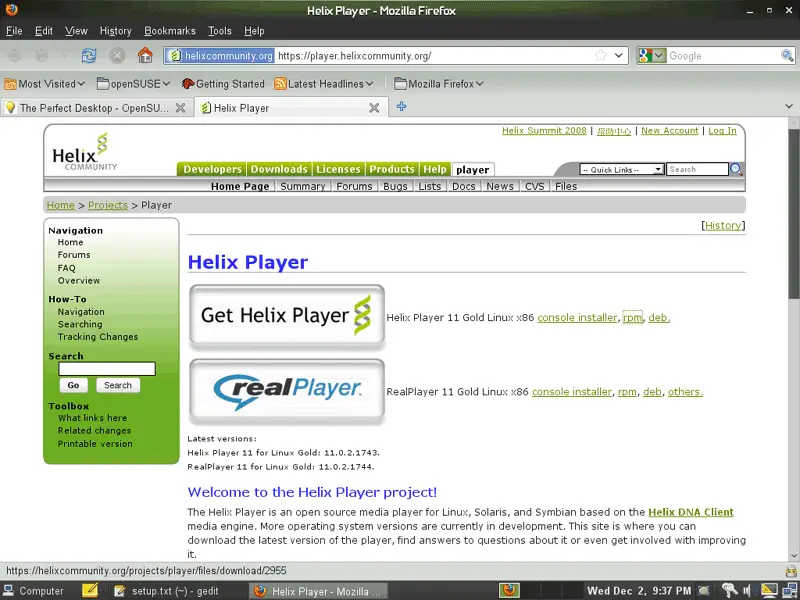Open a new tab with the plus icon
The image size is (800, 600).
tap(402, 107)
